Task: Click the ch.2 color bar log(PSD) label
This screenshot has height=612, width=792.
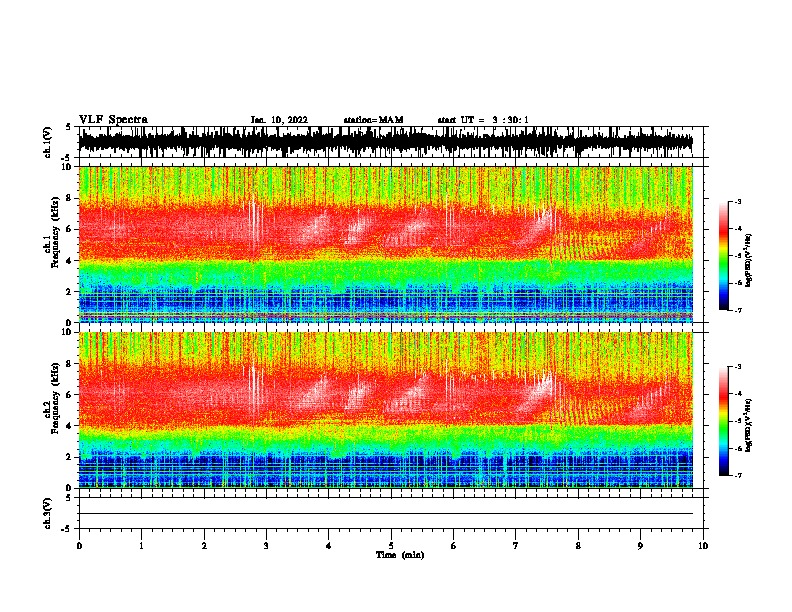Action: pos(748,425)
